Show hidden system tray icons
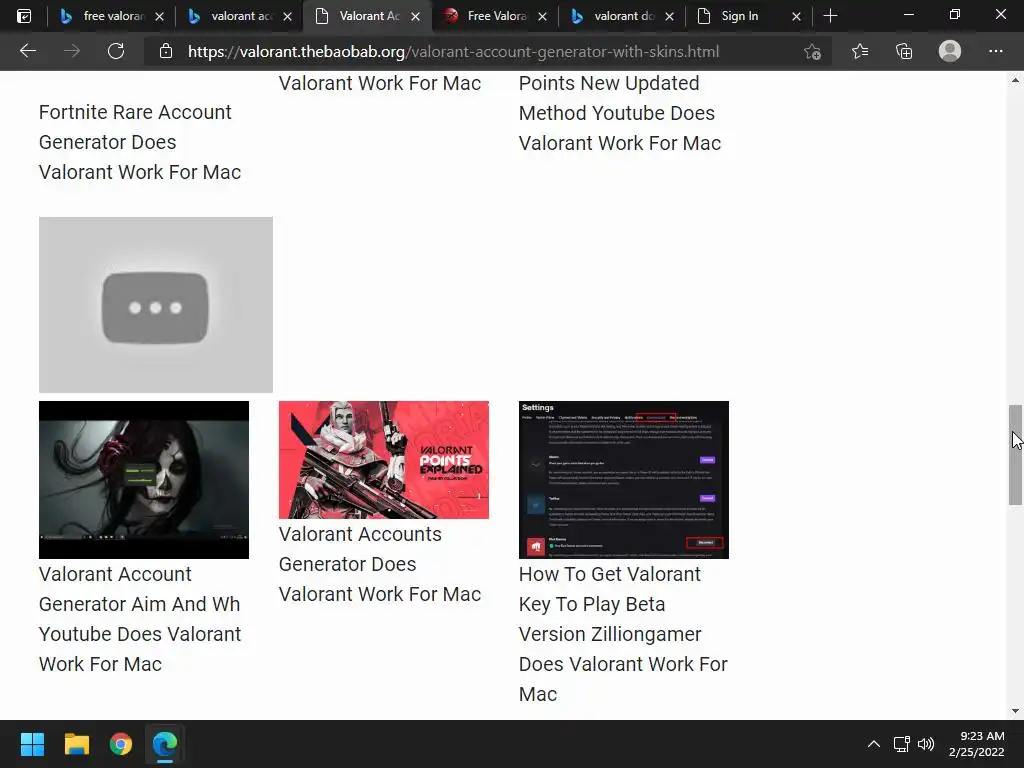The height and width of the screenshot is (768, 1024). (x=874, y=744)
